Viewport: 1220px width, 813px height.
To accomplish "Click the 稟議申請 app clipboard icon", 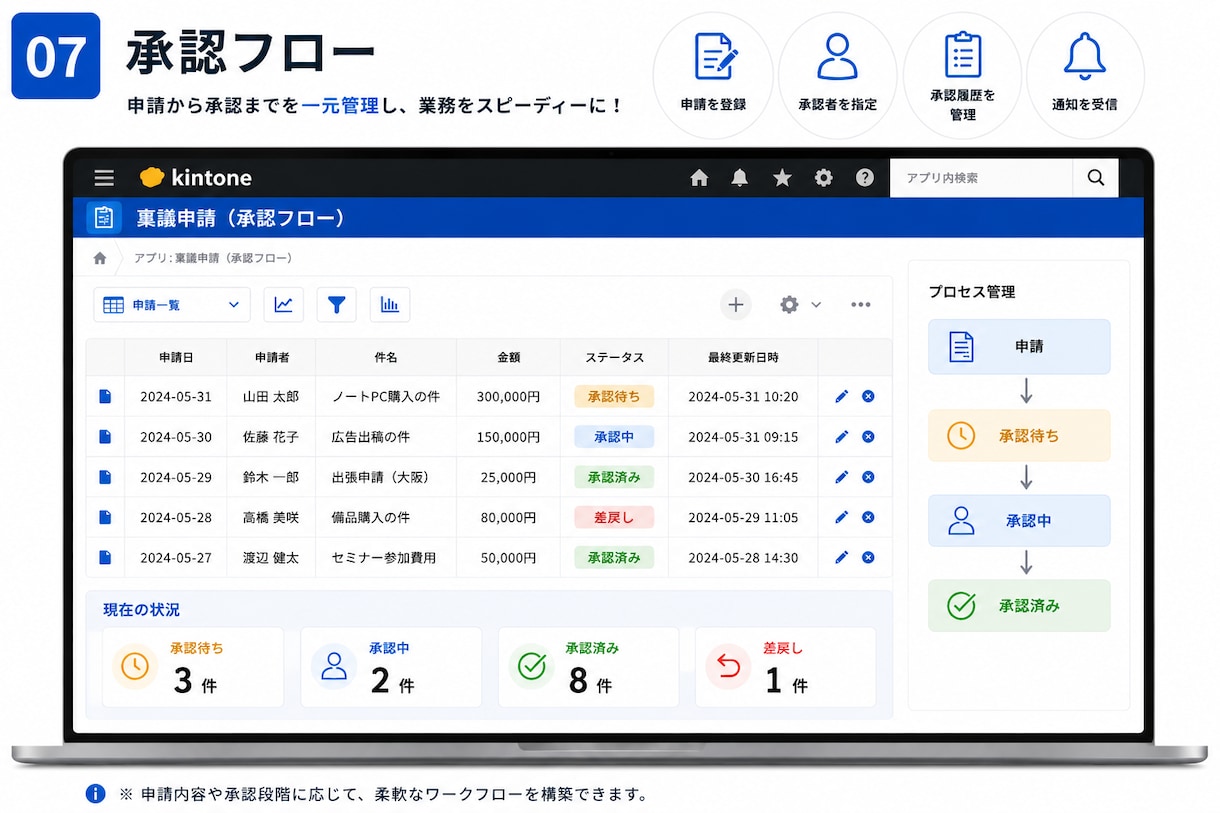I will tap(104, 217).
